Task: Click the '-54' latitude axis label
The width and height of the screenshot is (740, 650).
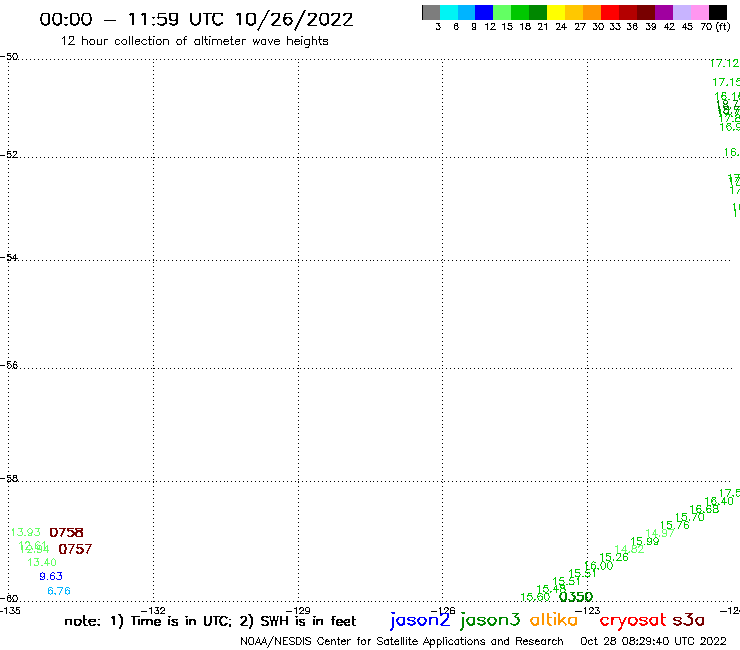Action: pyautogui.click(x=9, y=258)
